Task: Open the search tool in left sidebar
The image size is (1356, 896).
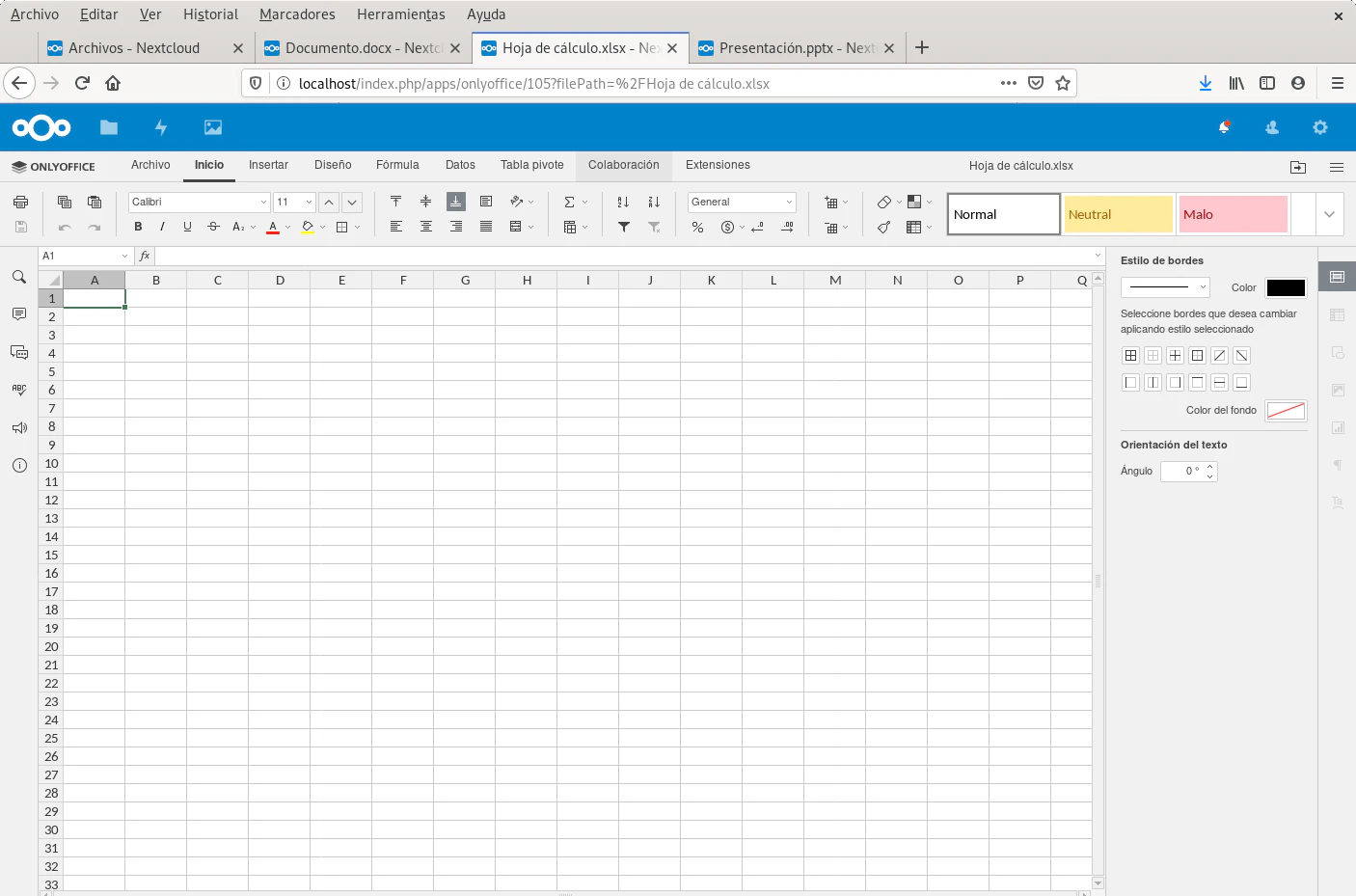Action: [19, 277]
